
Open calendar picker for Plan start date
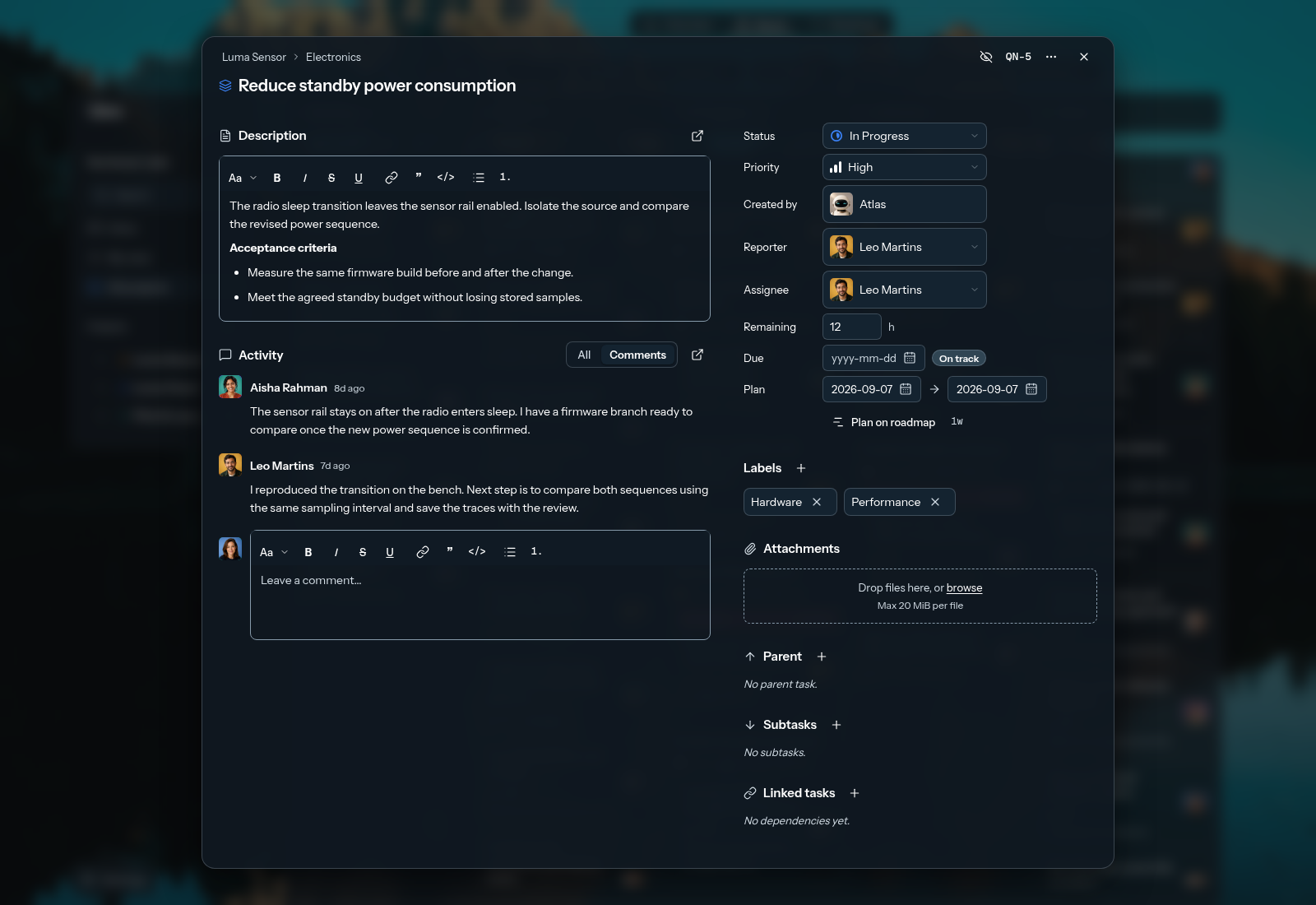[x=906, y=389]
